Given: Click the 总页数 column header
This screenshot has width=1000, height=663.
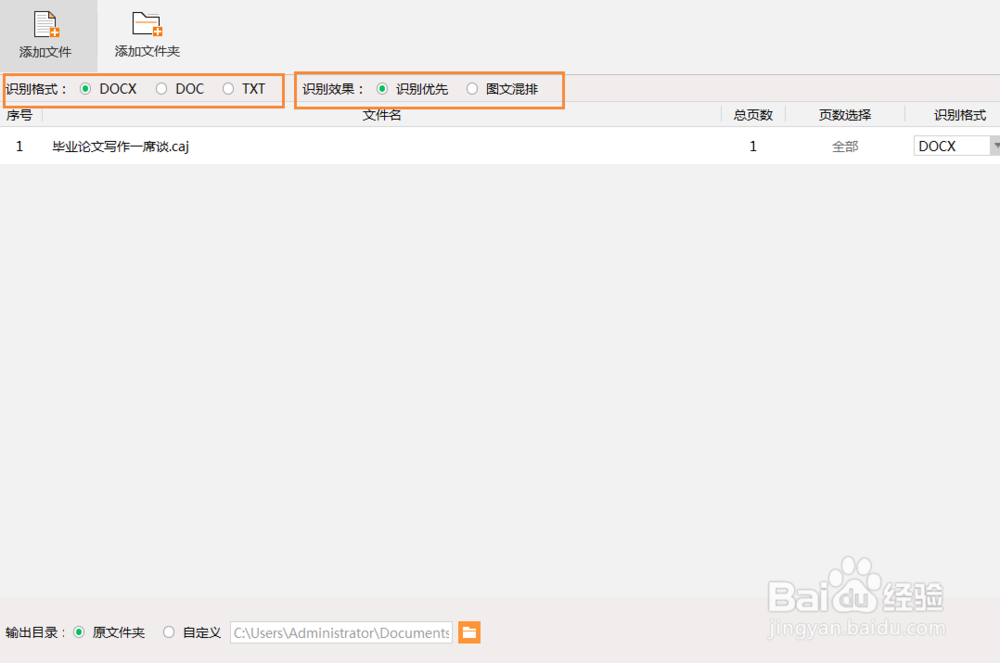Looking at the screenshot, I should click(753, 114).
